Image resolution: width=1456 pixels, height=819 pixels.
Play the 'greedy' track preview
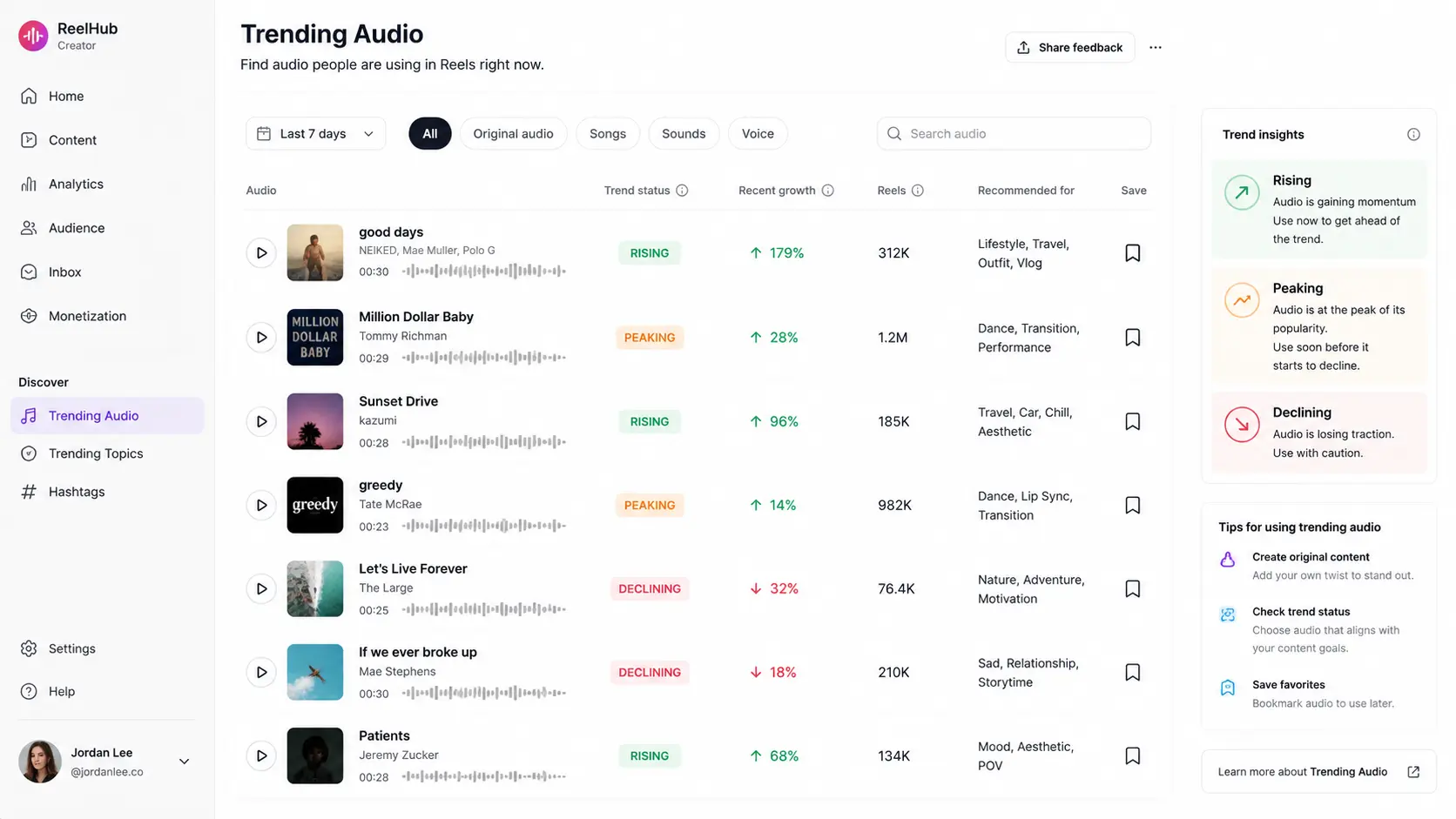(x=261, y=506)
